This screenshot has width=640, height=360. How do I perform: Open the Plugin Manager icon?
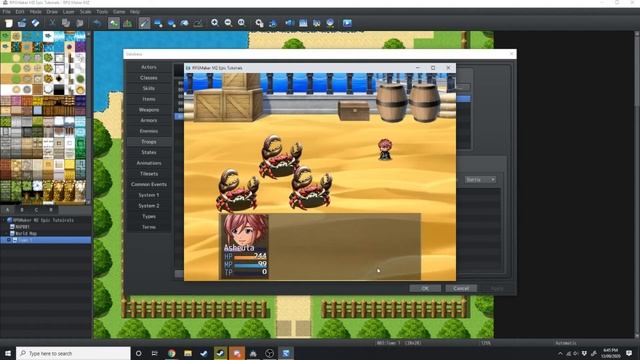click(x=273, y=23)
